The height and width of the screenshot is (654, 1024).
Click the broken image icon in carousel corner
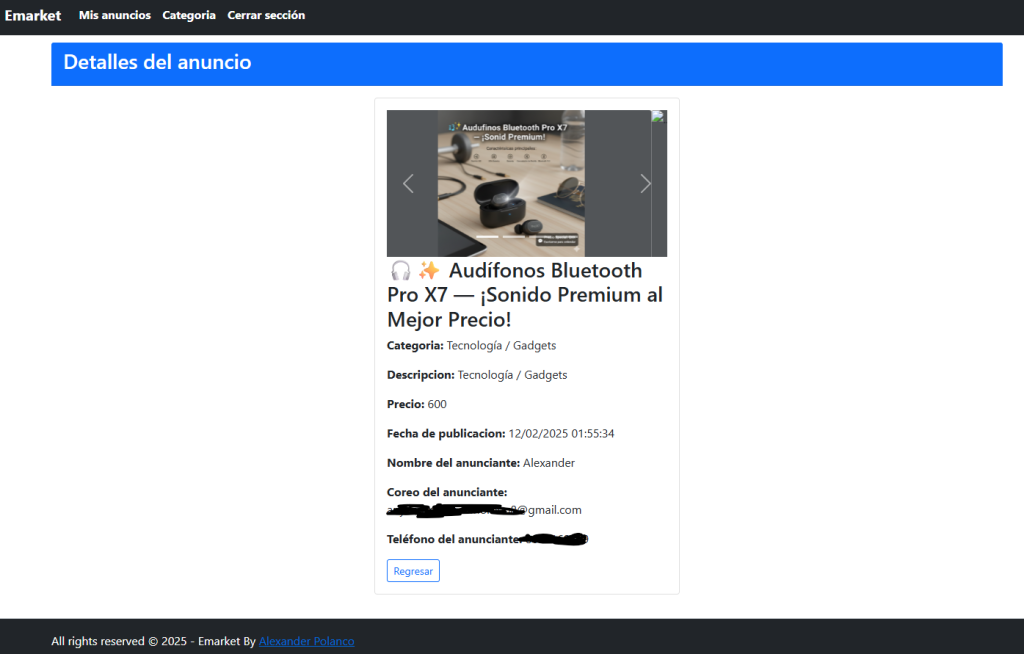coord(658,117)
